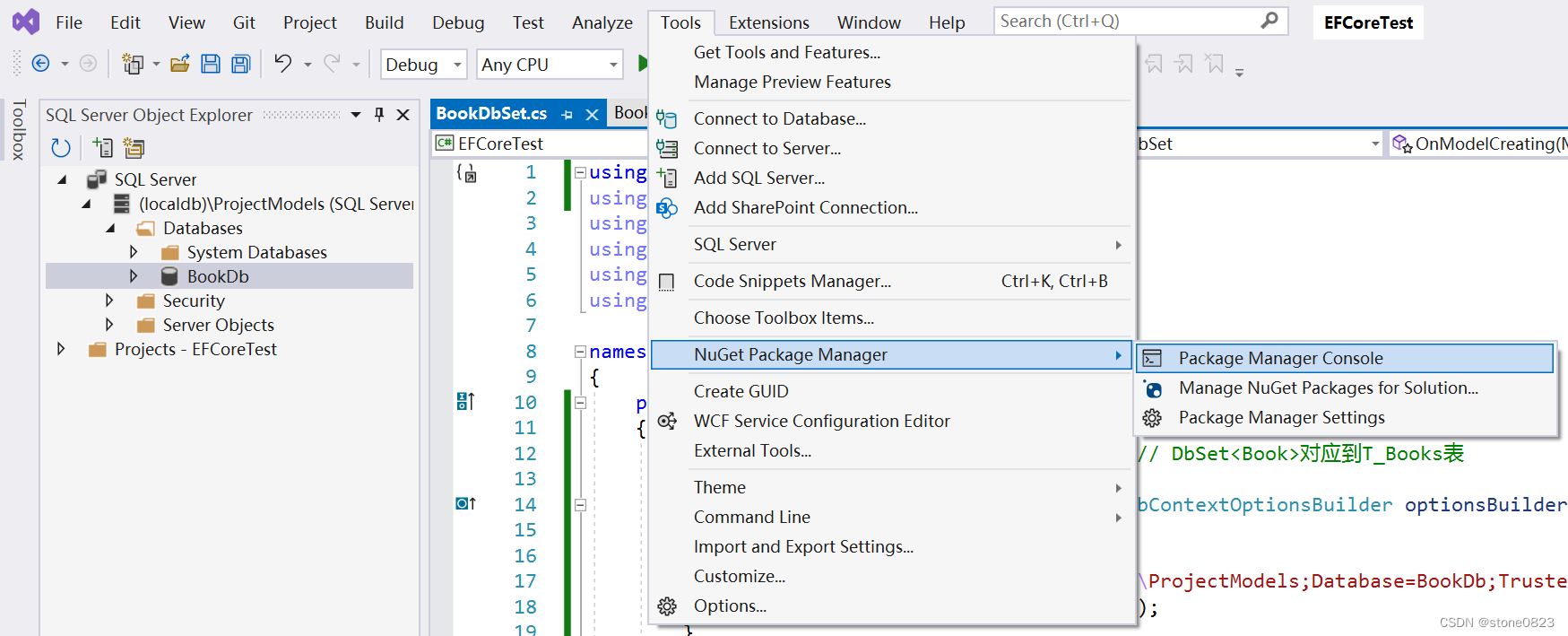Close the BookDbSet.cs tab
The height and width of the screenshot is (636, 1568).
592,115
